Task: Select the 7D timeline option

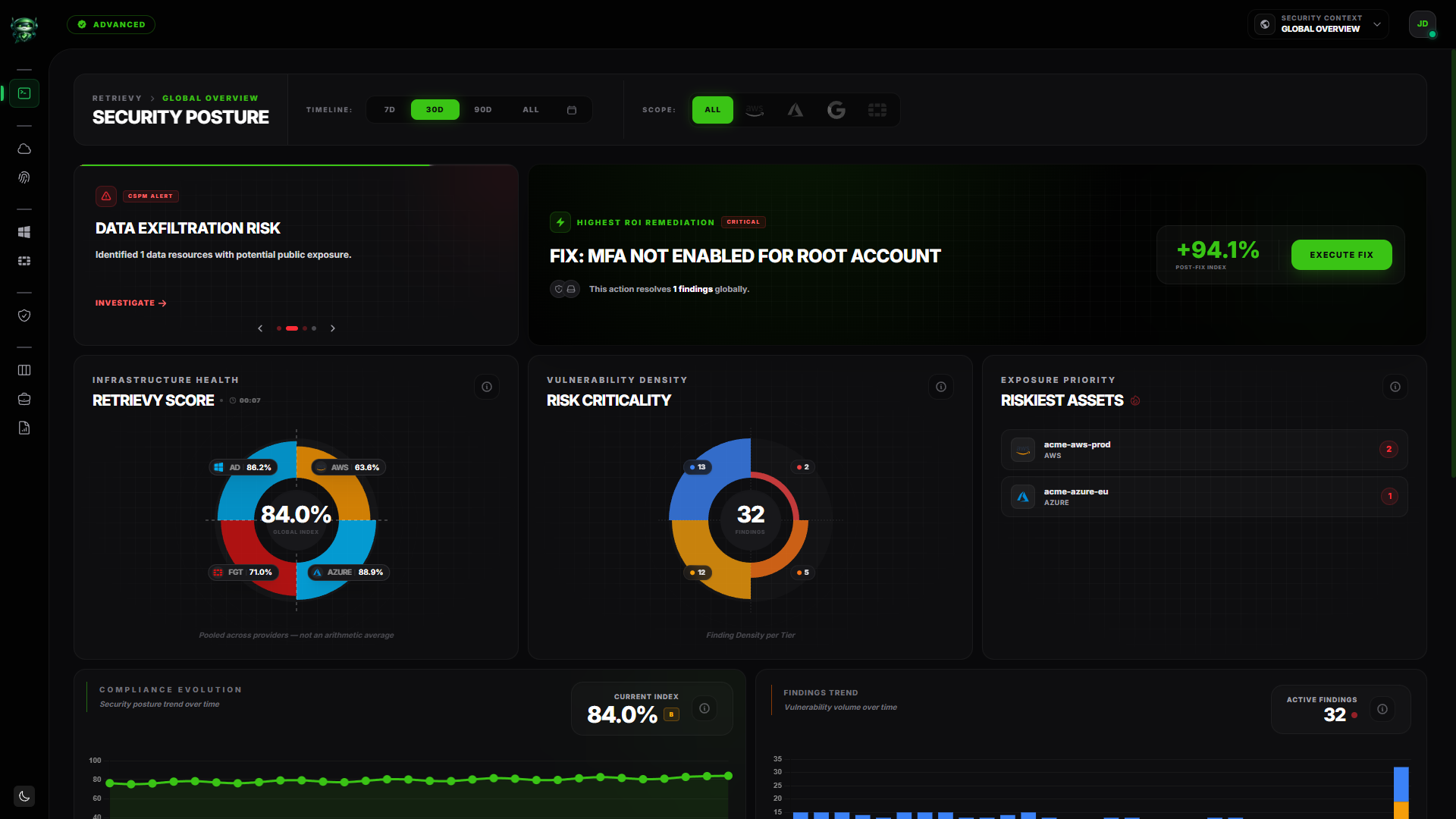Action: coord(390,110)
